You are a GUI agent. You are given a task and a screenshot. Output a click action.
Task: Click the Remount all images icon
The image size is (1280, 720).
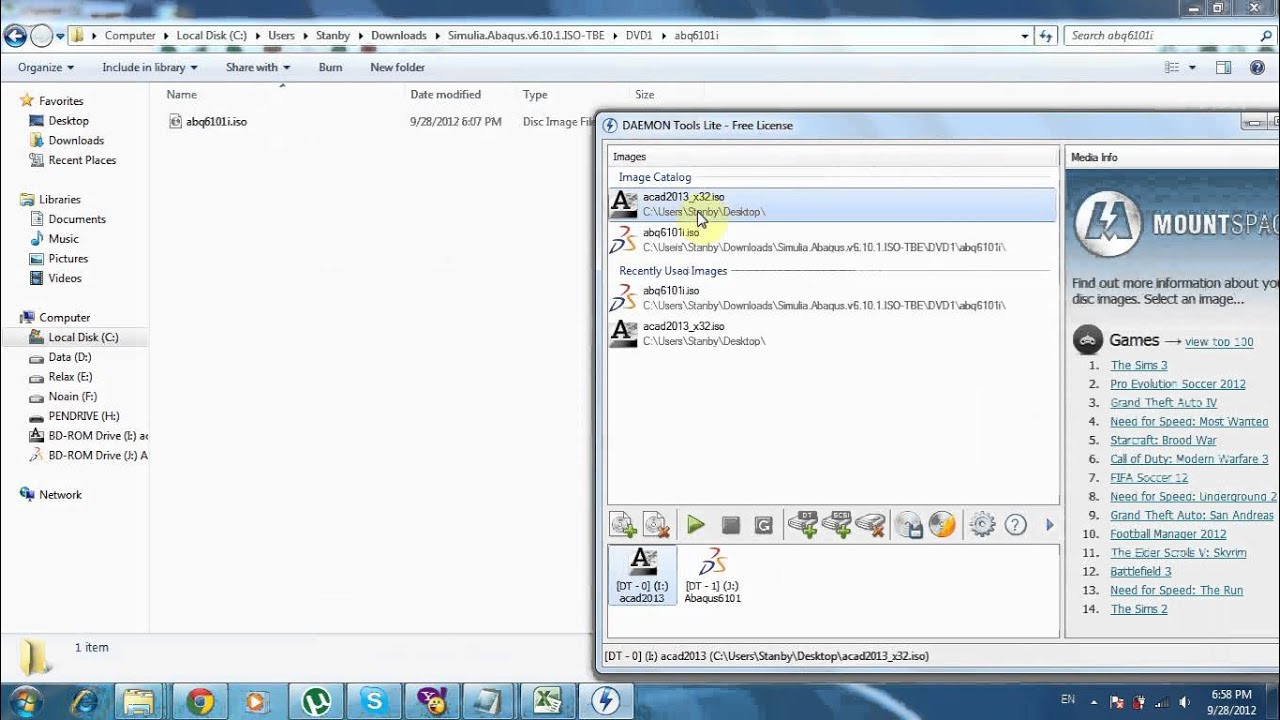764,525
